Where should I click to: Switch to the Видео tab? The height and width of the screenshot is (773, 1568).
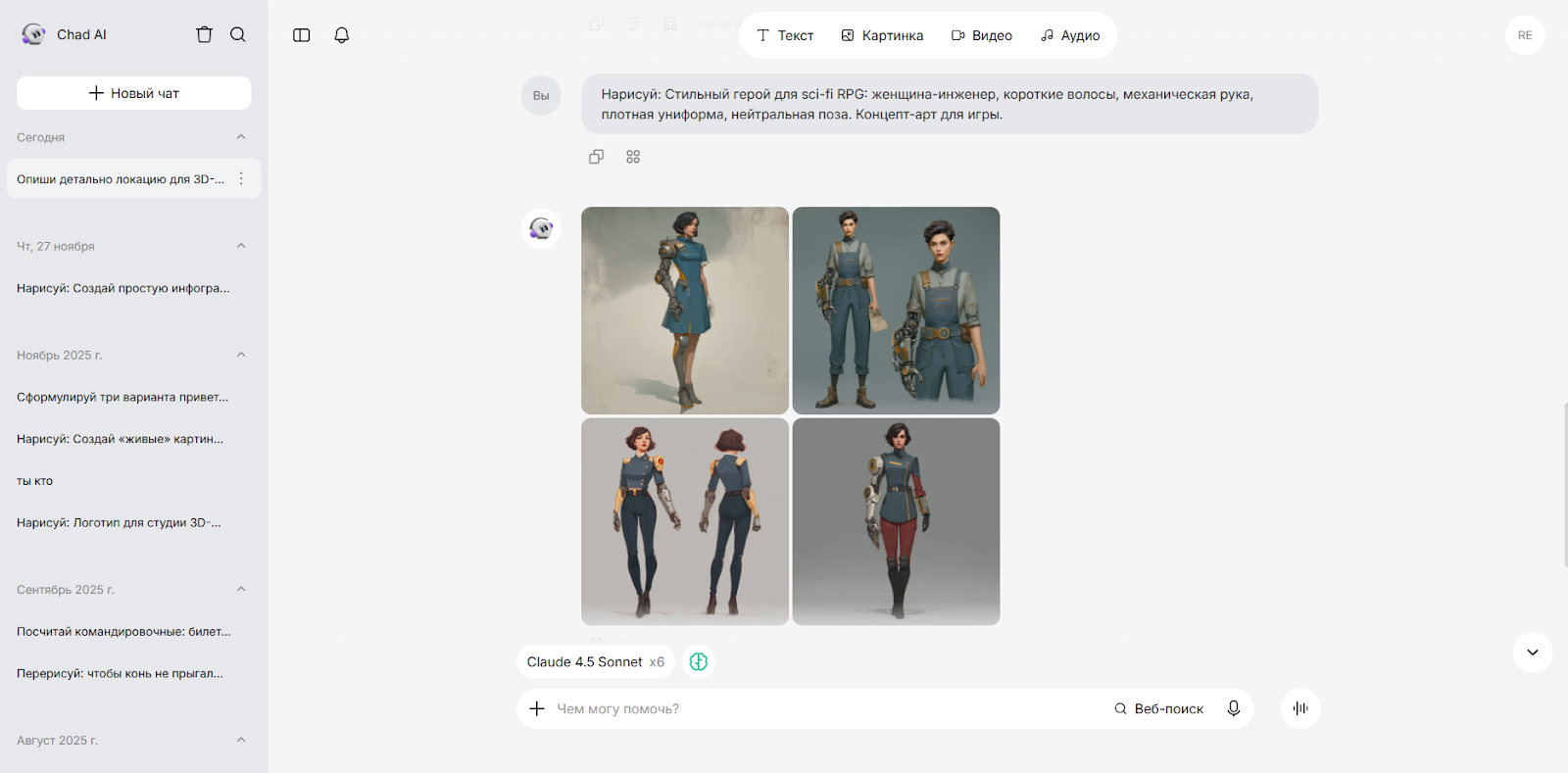(982, 35)
